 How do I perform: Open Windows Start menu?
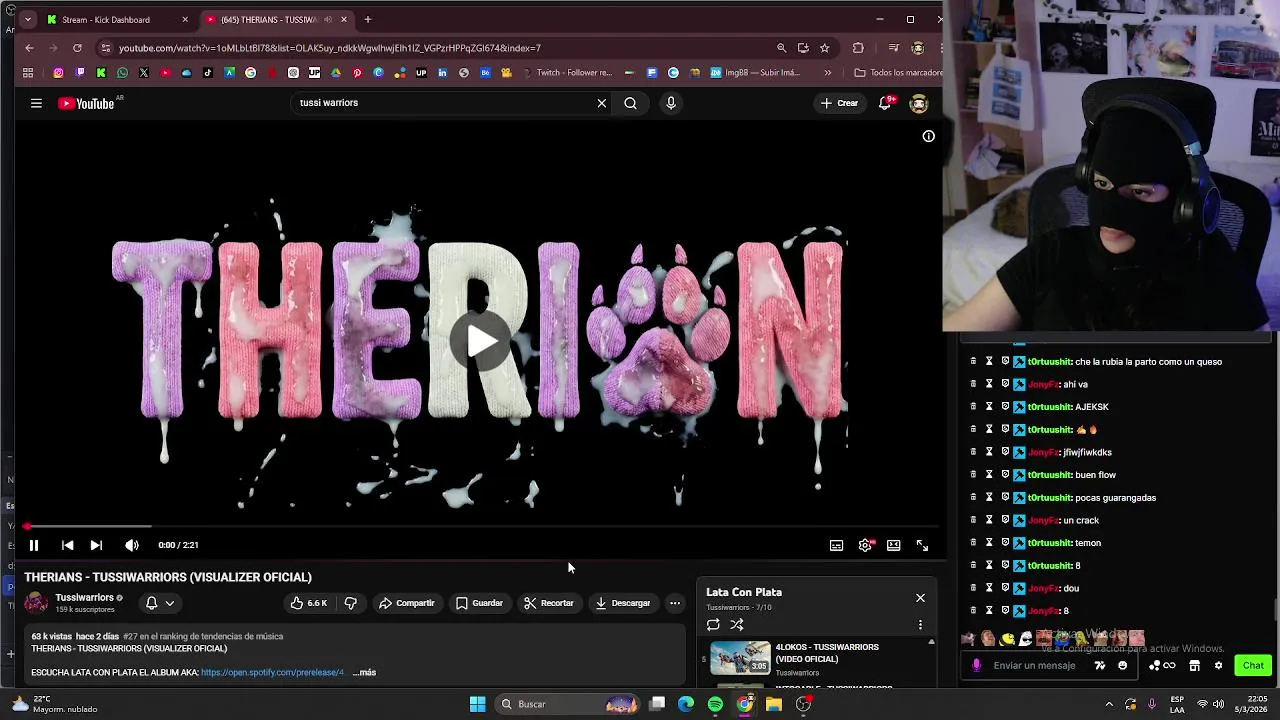tap(477, 704)
